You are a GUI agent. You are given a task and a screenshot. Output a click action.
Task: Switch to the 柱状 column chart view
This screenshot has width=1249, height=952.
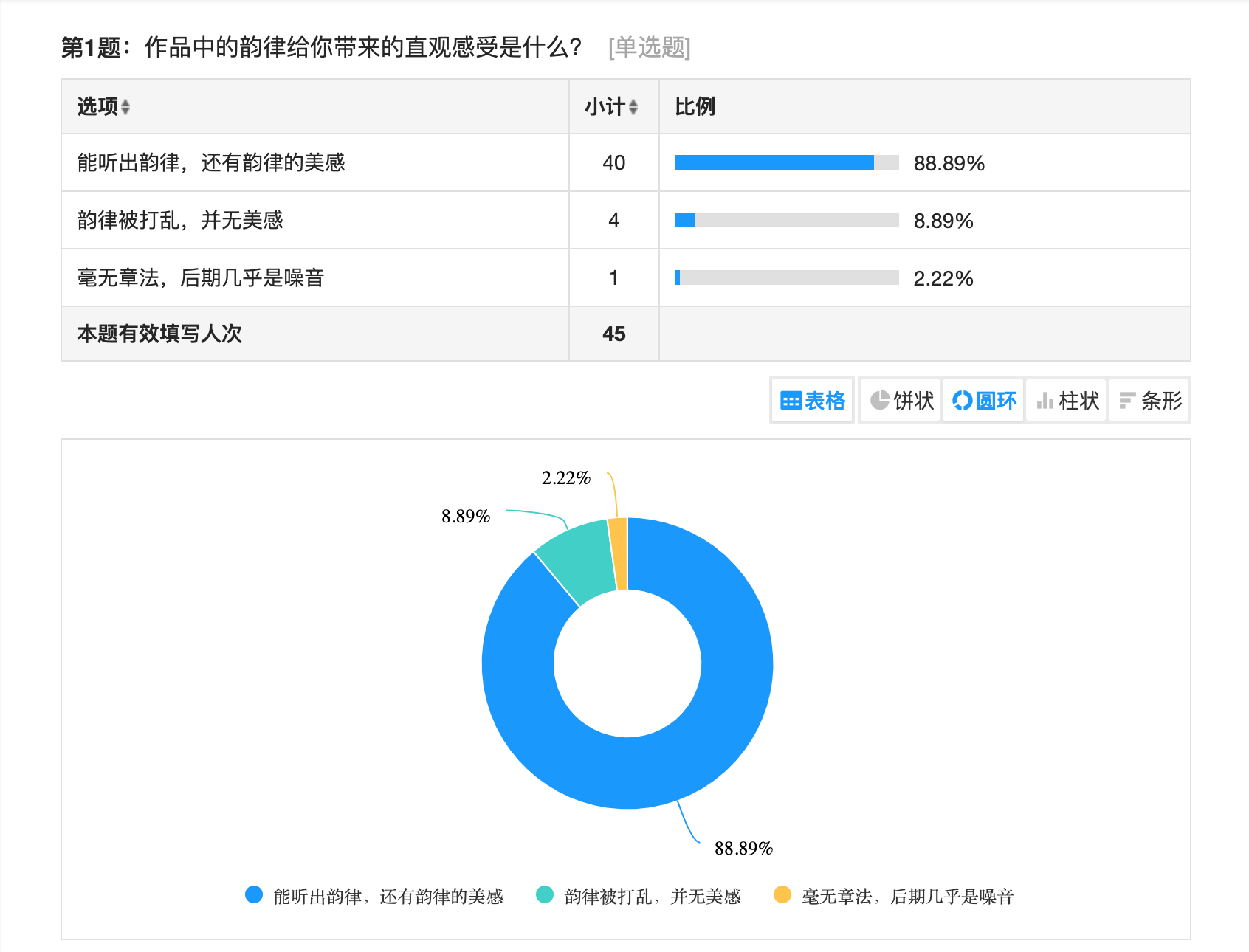coord(1067,401)
